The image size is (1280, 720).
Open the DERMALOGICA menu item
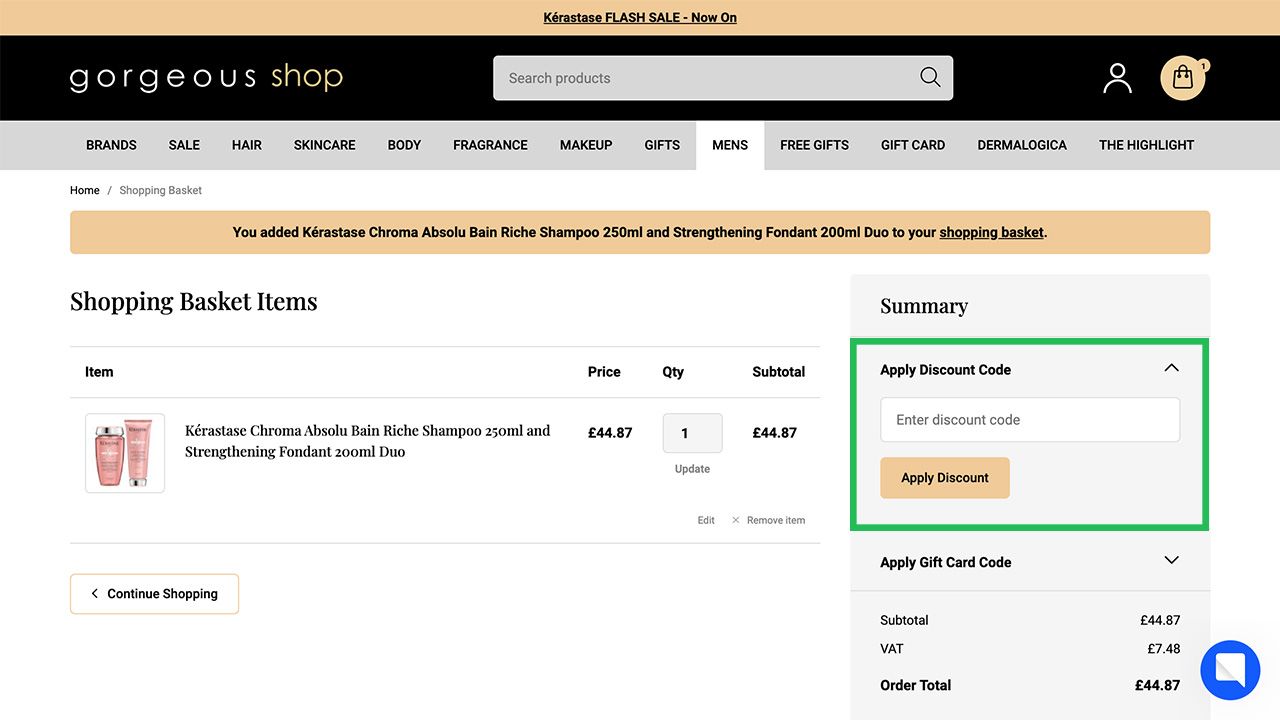coord(1022,145)
